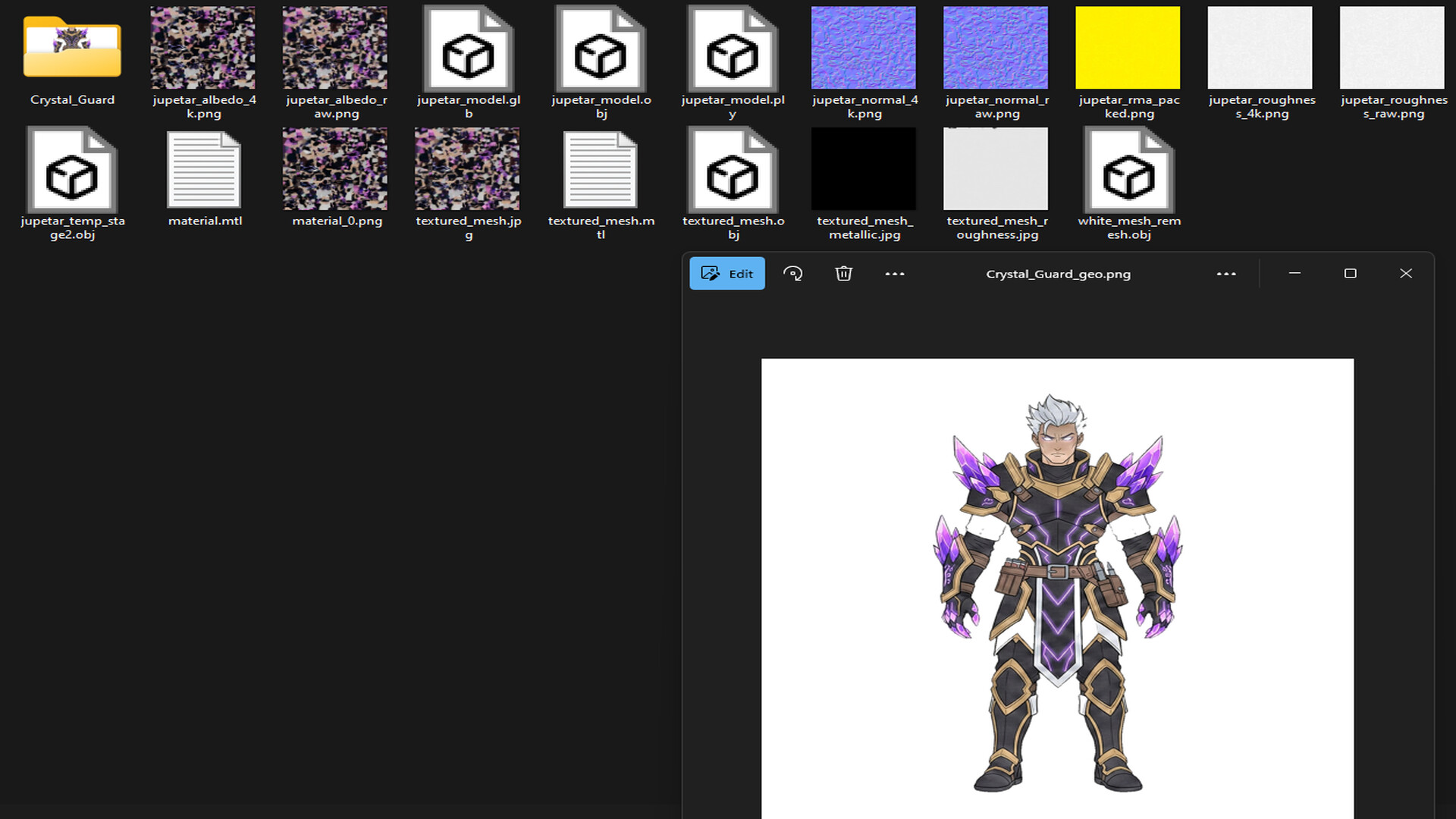The width and height of the screenshot is (1456, 819).
Task: Select jupetar_albedo_4k.png thumbnail
Action: tap(202, 48)
